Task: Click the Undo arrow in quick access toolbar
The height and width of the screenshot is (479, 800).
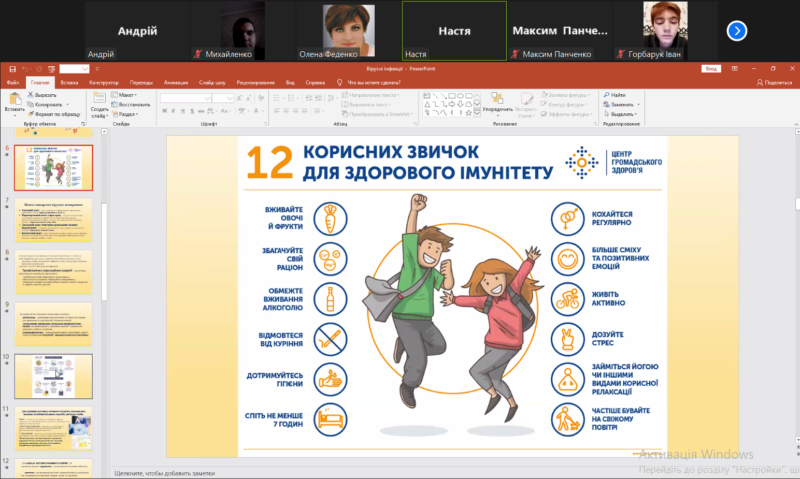Action: tap(24, 69)
